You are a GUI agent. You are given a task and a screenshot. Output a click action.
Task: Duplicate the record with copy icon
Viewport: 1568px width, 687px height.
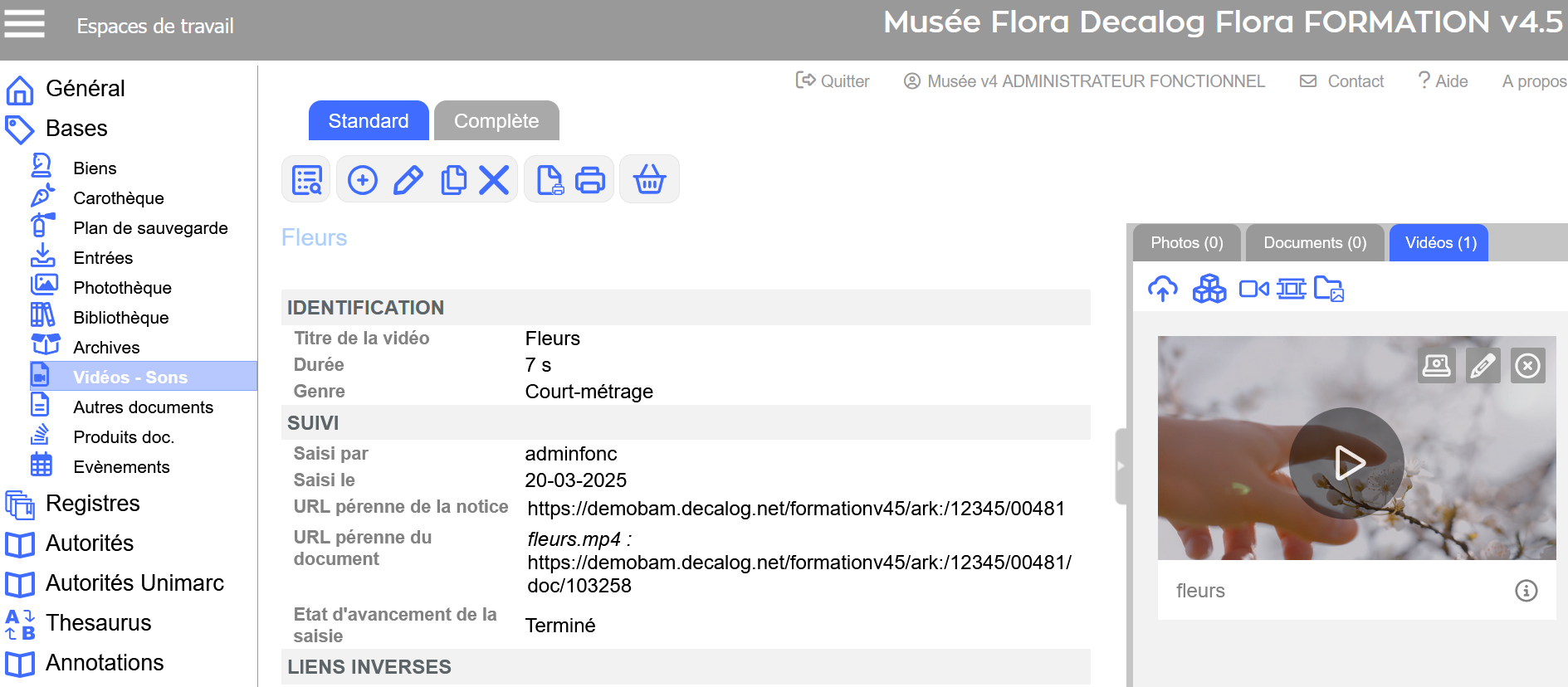click(x=453, y=180)
